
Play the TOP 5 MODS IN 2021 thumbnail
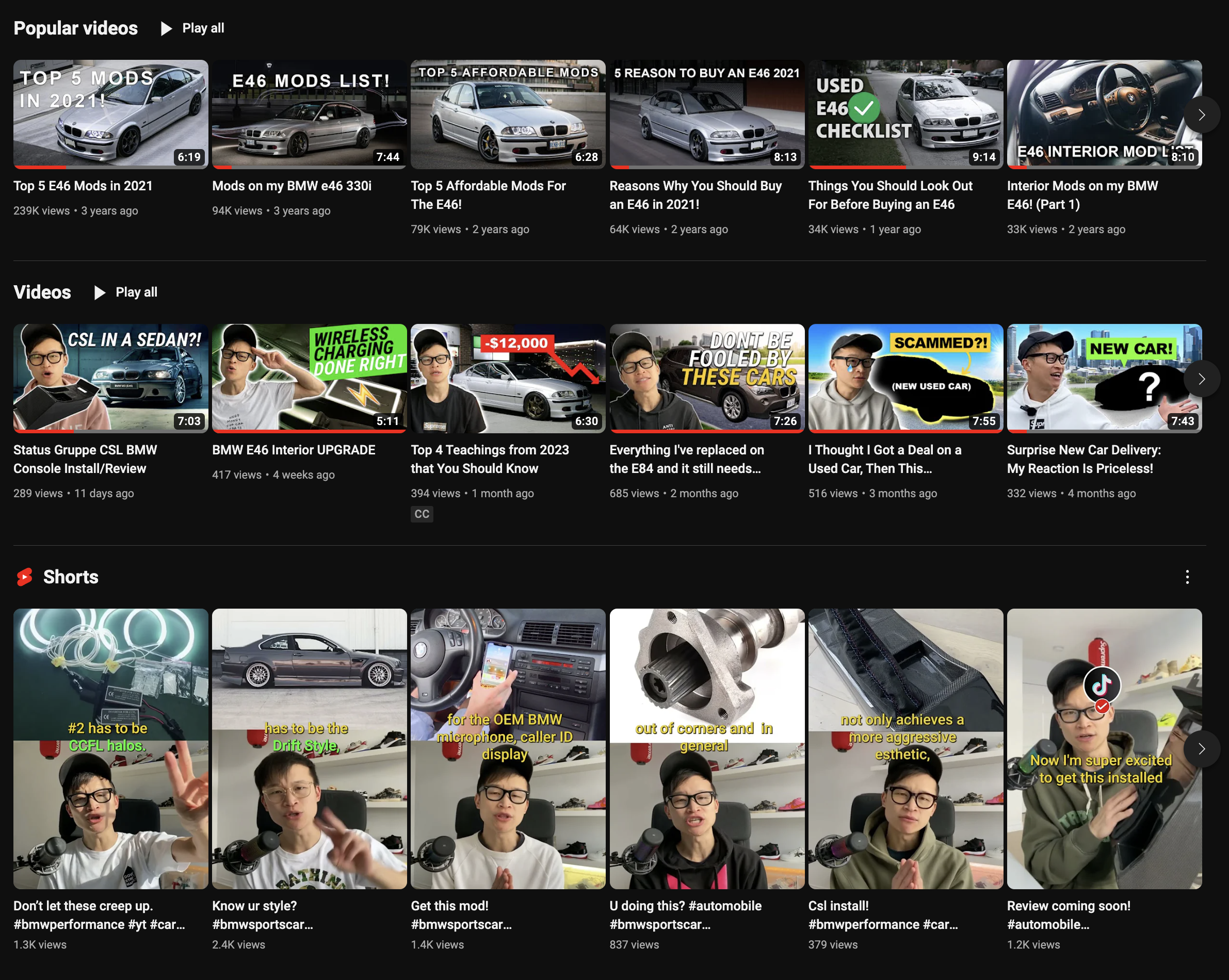110,115
